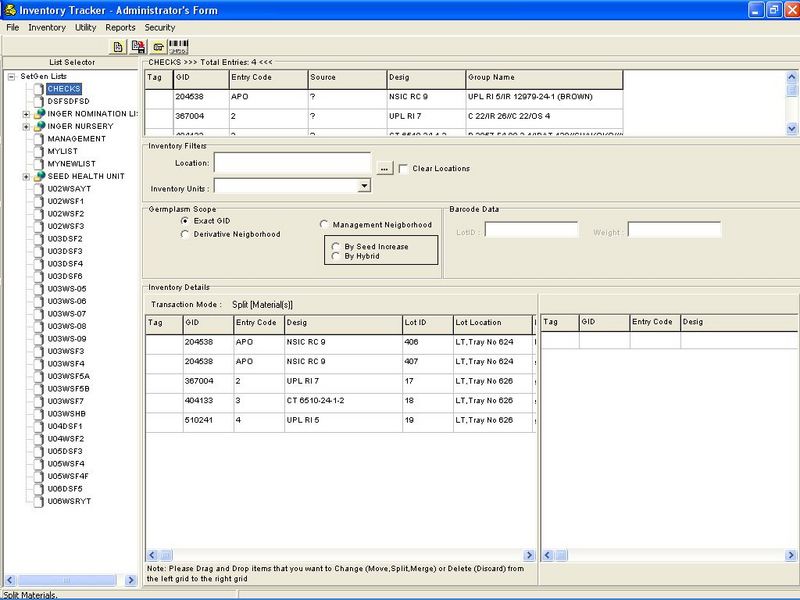800x600 pixels.
Task: Click the new document toolbar icon
Action: click(x=118, y=47)
